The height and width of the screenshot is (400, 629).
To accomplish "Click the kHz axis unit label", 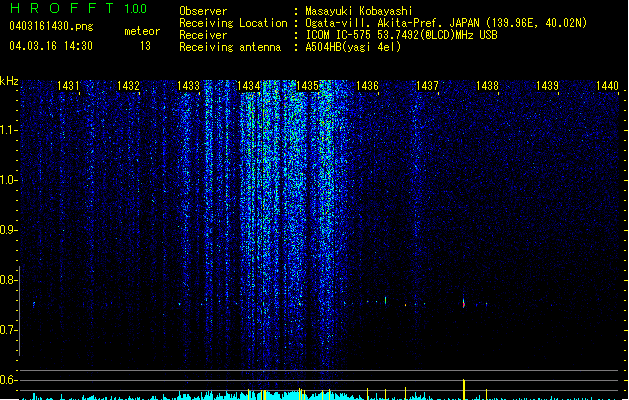I will click(x=9, y=81).
